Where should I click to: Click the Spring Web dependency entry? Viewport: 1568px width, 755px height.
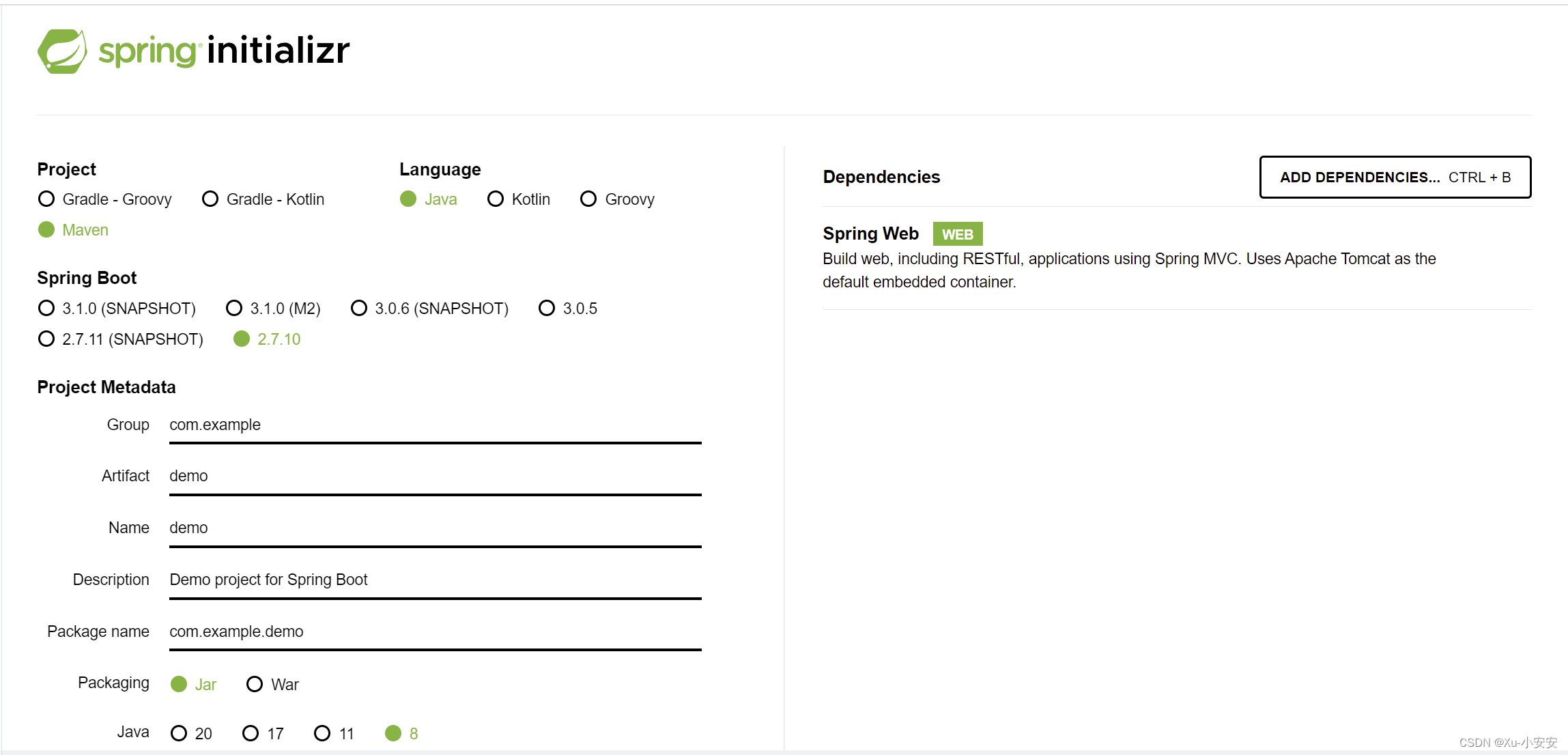(x=870, y=233)
